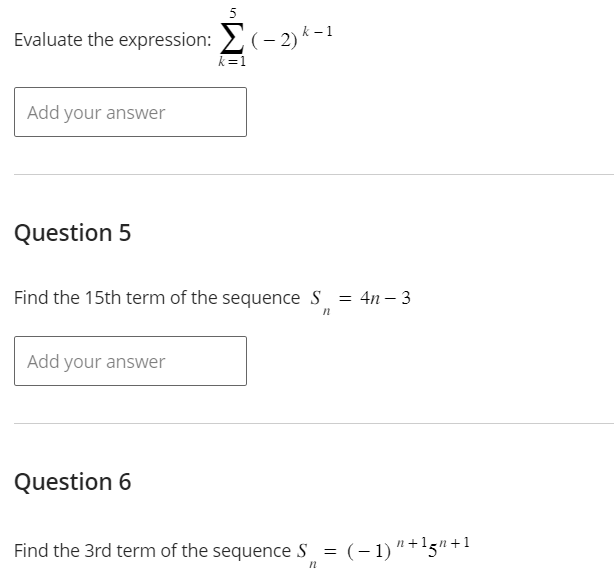Click the S symbol in Question 6's formula
Viewport: 614px width, 585px height.
[303, 551]
